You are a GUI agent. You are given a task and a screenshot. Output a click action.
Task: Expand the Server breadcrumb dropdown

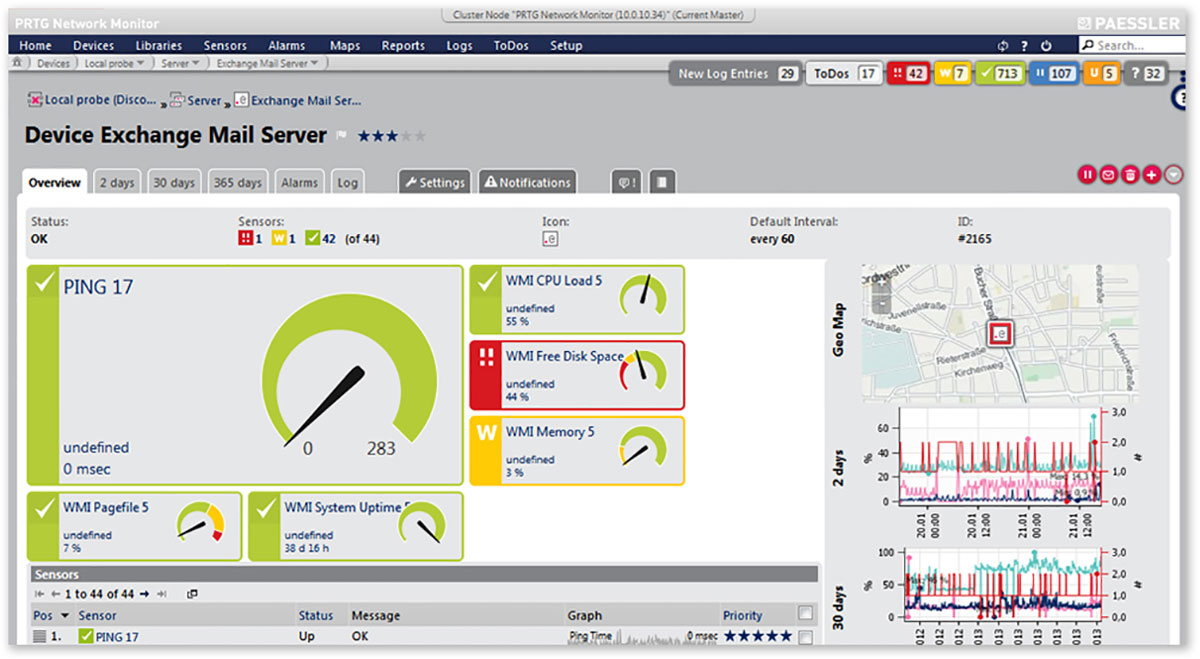(196, 63)
